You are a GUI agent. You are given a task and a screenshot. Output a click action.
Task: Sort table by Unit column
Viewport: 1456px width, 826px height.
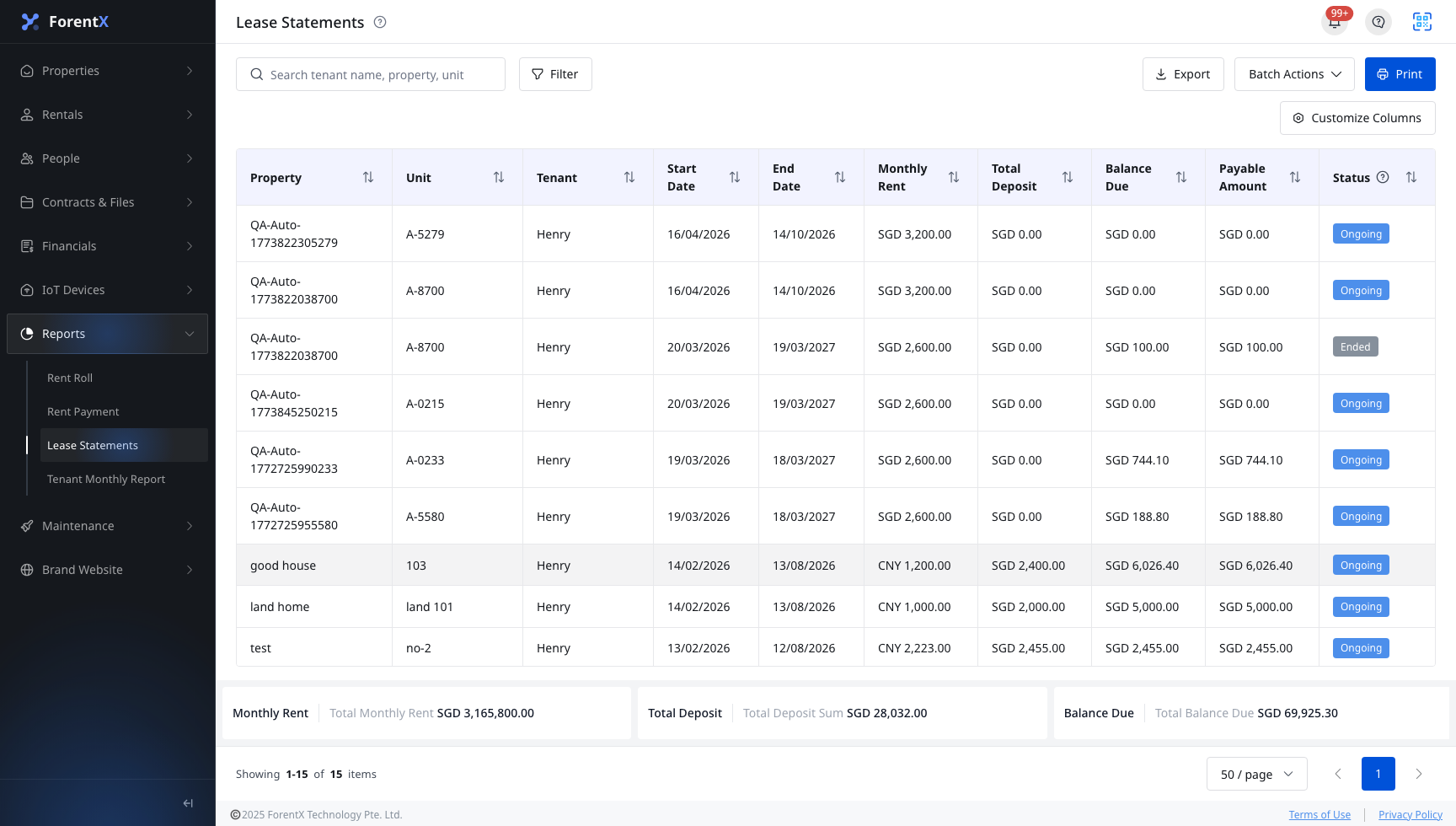click(x=499, y=177)
